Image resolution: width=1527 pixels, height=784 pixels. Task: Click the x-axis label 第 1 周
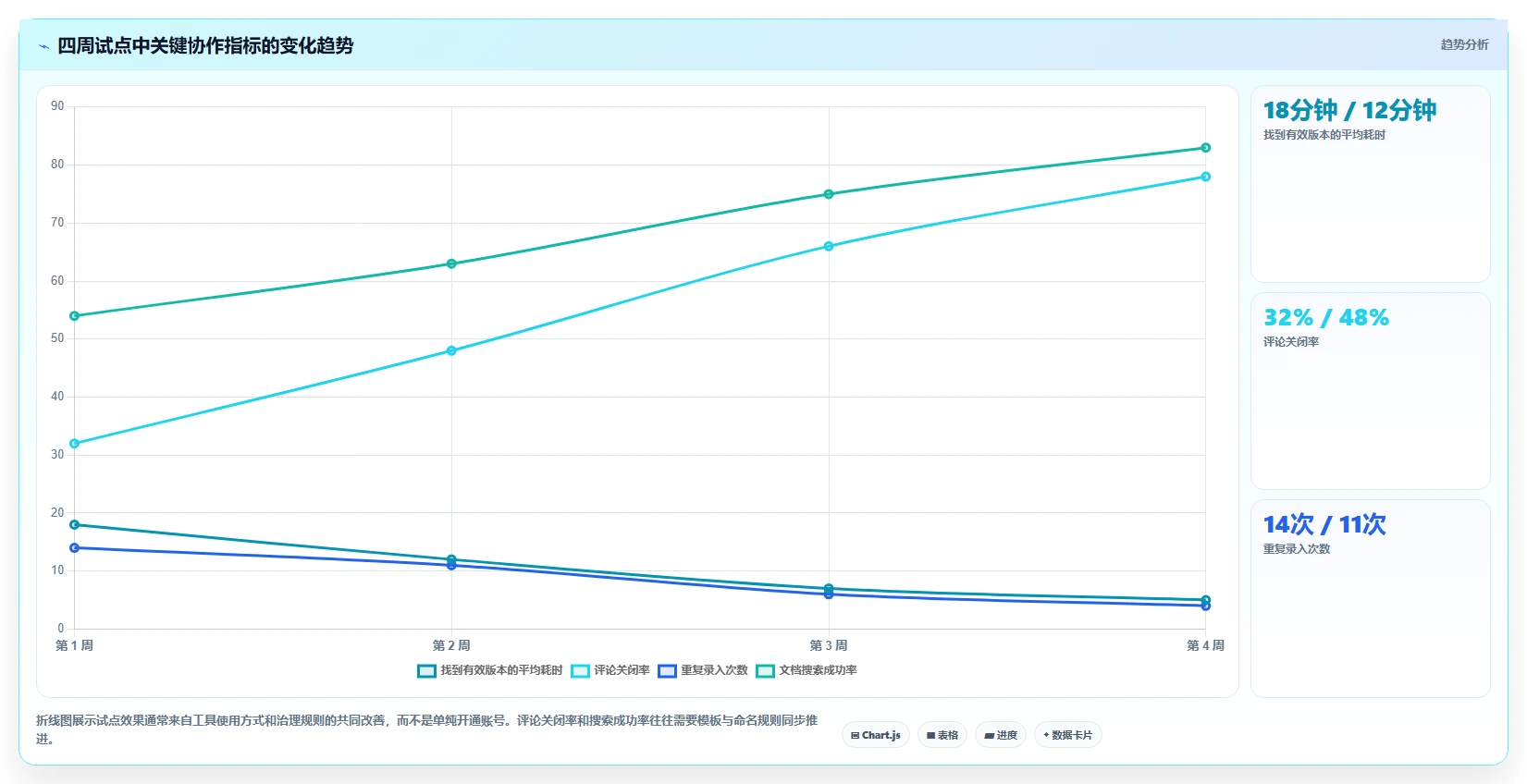75,645
